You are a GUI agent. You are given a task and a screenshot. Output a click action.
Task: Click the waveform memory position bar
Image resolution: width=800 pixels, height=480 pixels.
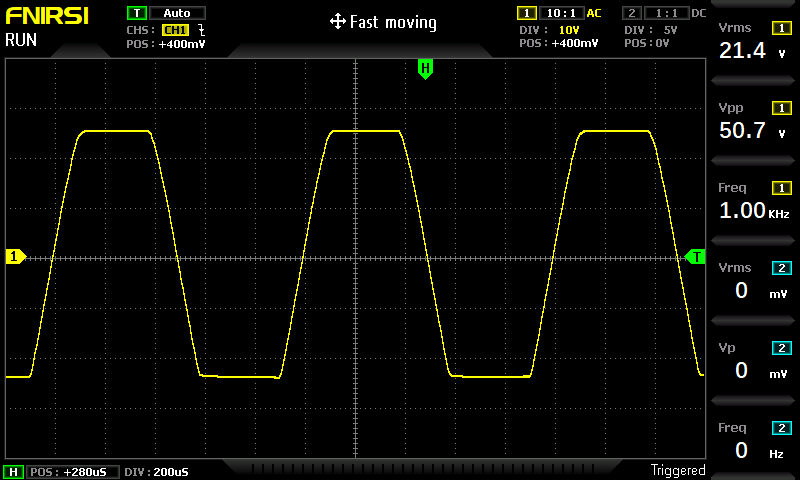pos(422,467)
